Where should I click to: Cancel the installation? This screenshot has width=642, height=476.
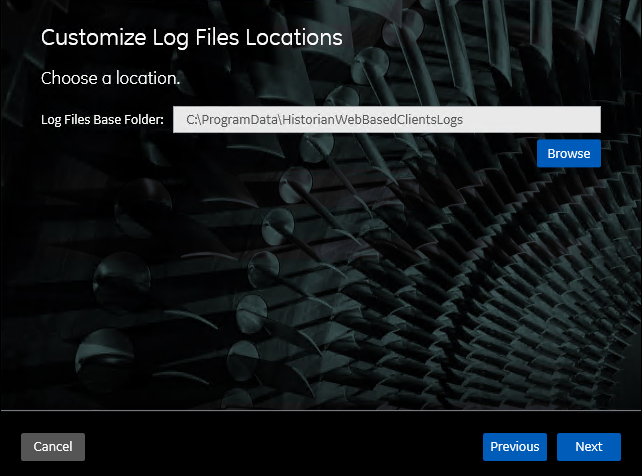pos(53,447)
